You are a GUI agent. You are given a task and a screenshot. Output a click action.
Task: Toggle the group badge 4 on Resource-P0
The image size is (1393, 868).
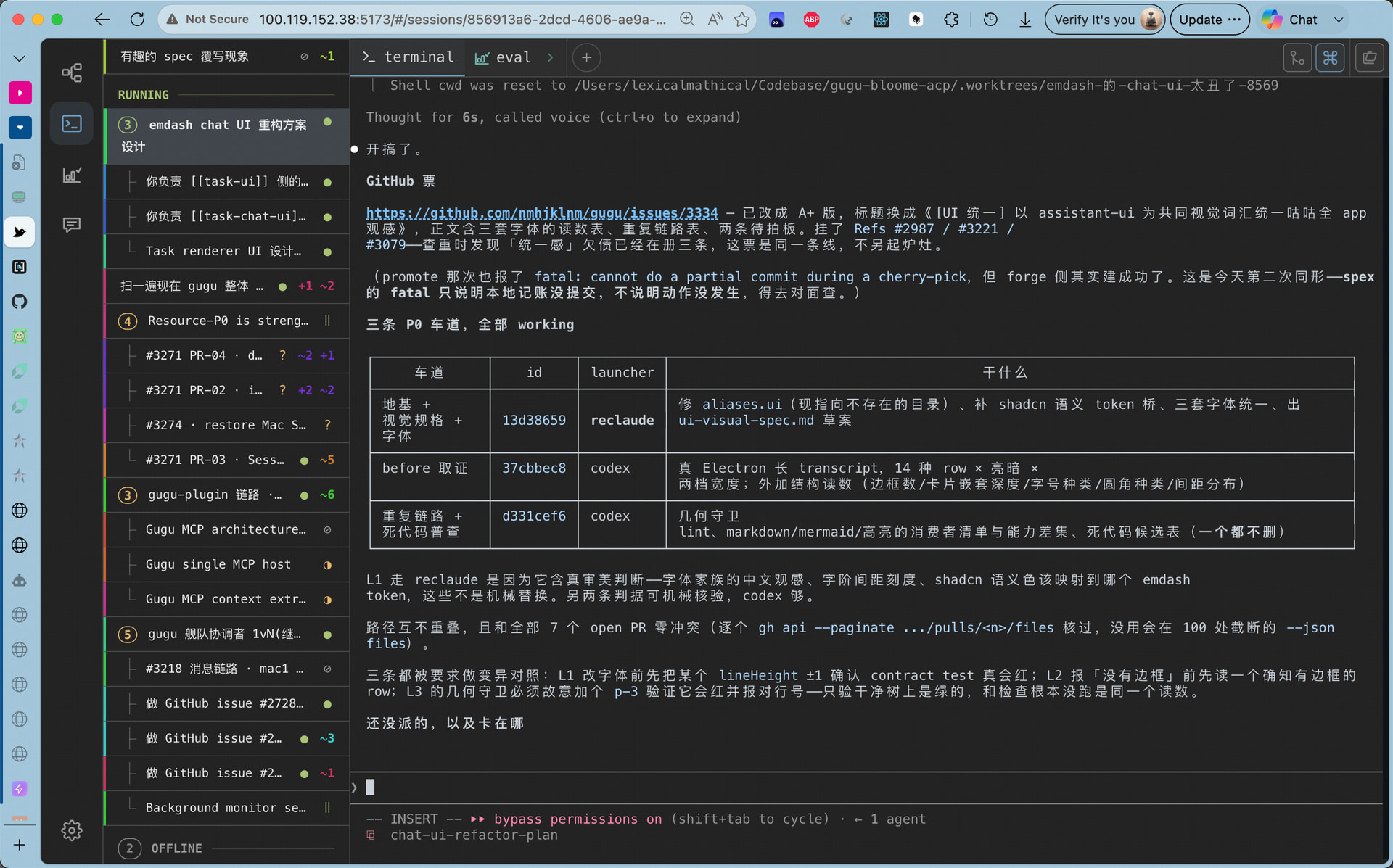[128, 321]
